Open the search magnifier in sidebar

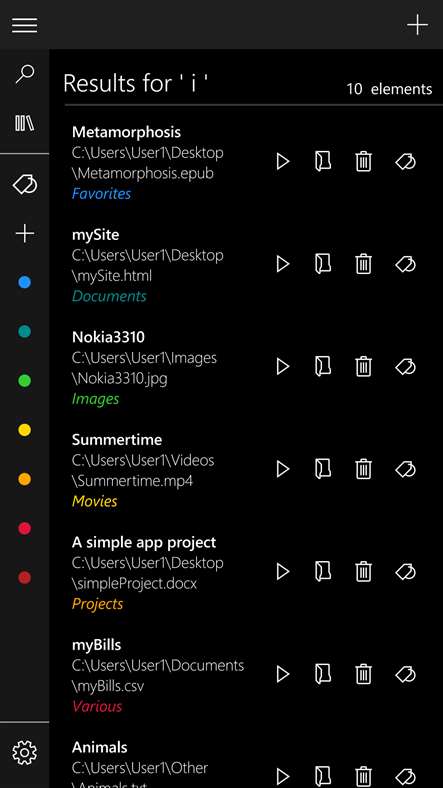[25, 74]
